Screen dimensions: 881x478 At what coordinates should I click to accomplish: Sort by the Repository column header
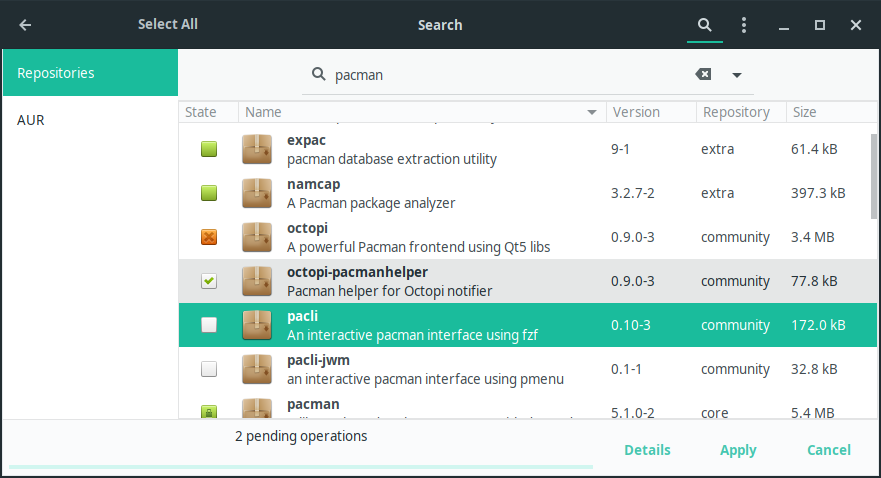pyautogui.click(x=741, y=112)
